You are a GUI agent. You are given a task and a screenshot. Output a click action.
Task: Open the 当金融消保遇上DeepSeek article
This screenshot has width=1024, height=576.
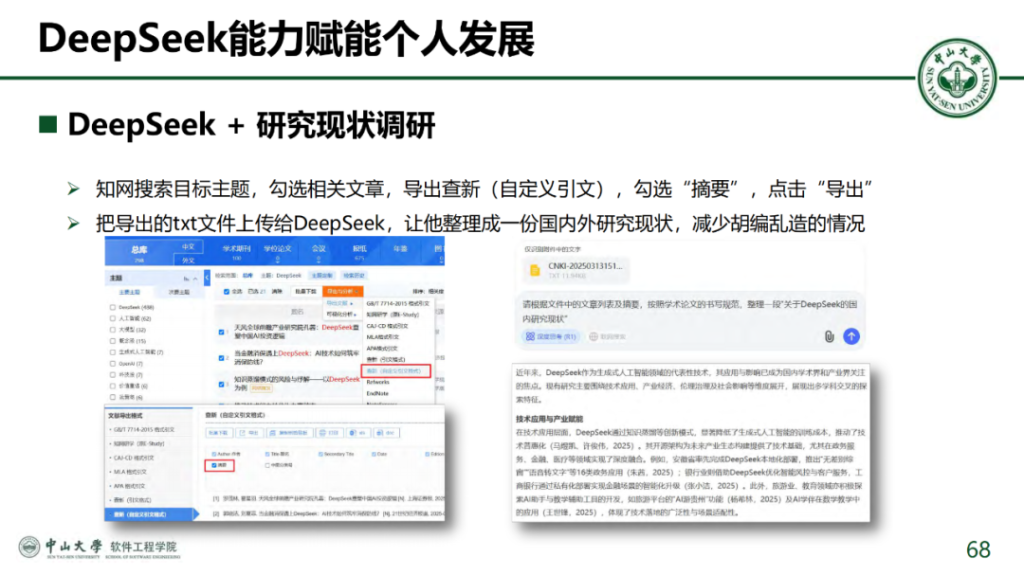[297, 357]
